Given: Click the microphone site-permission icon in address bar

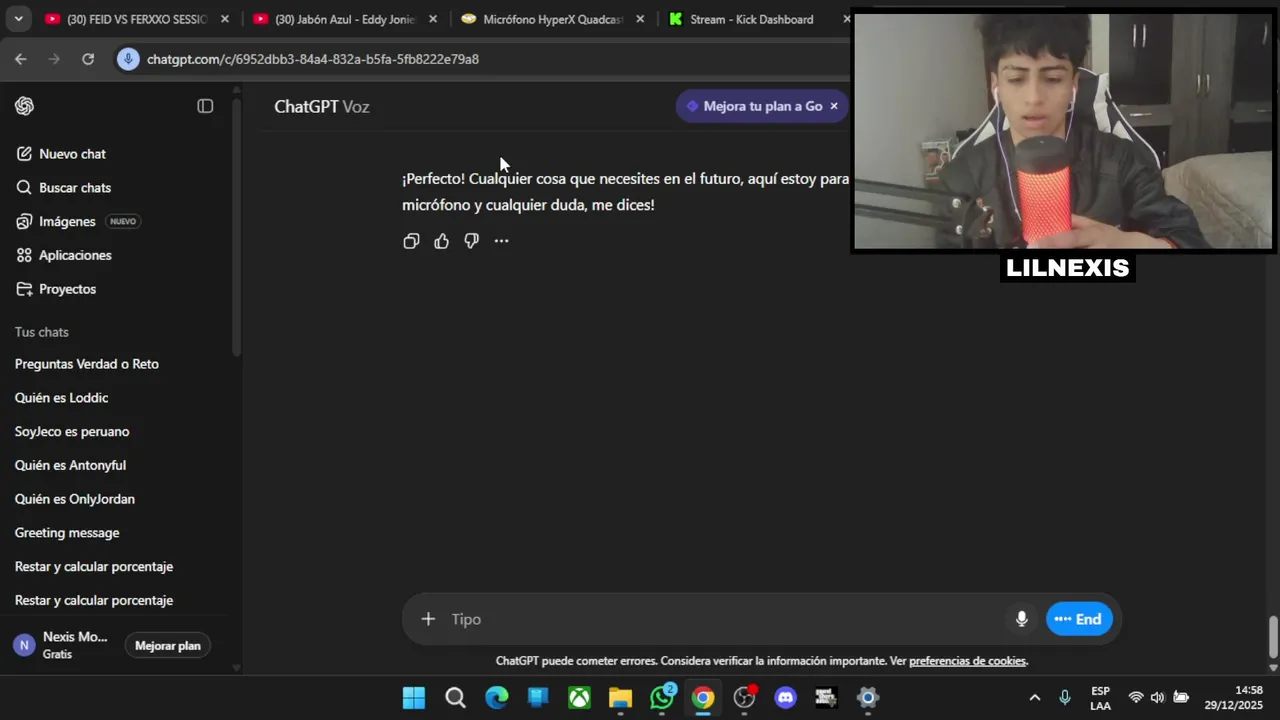Looking at the screenshot, I should click(x=127, y=59).
